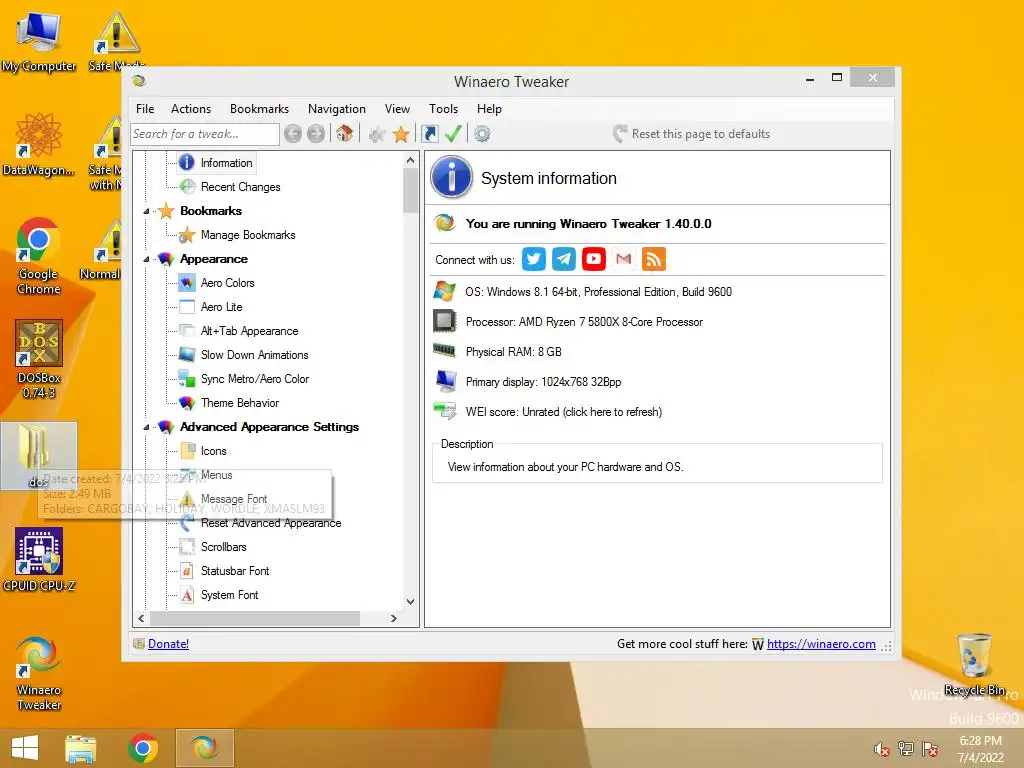Click the gold bookmarks star toolbar icon
Image resolution: width=1024 pixels, height=768 pixels.
coord(401,134)
